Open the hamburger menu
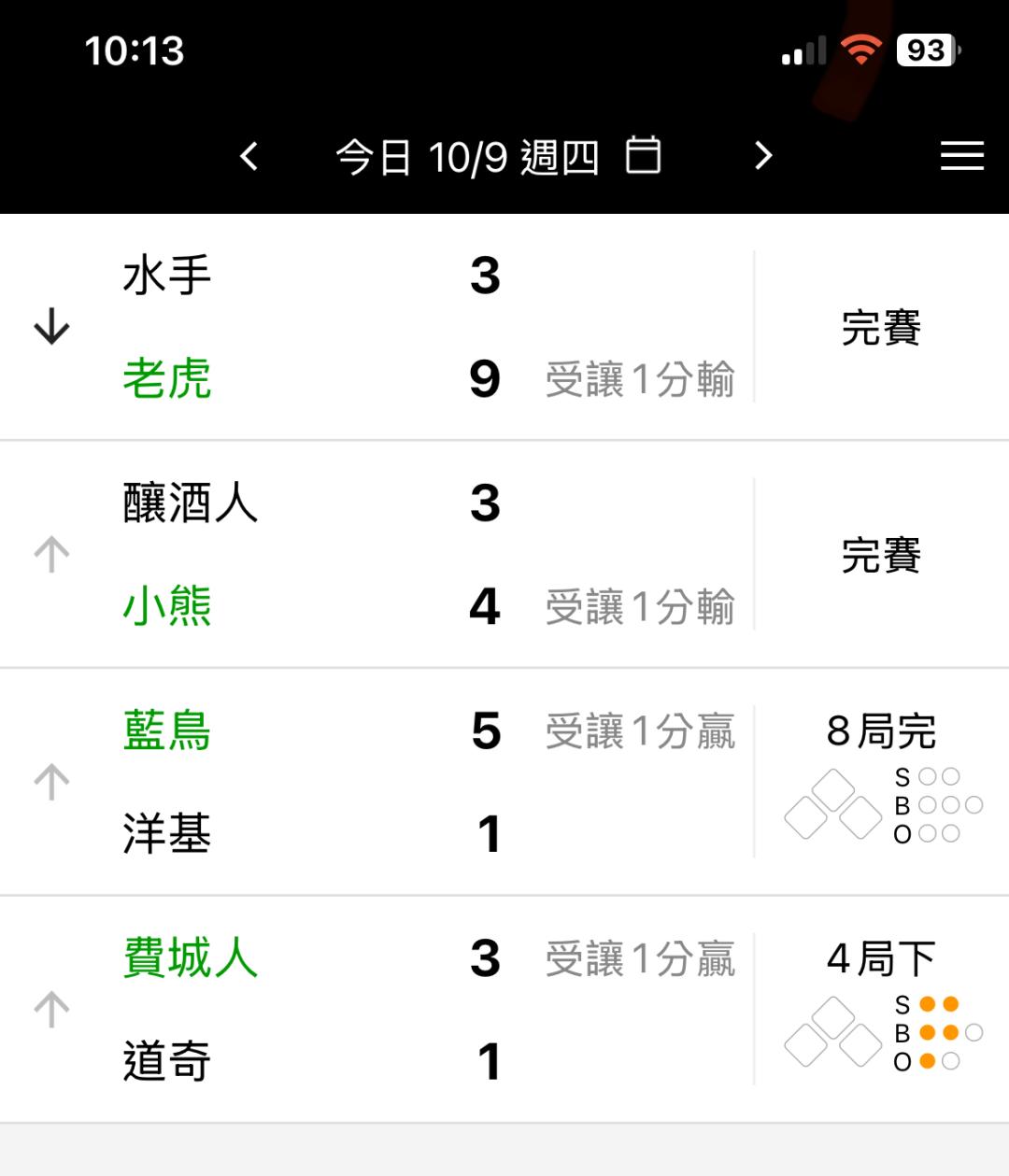 (x=961, y=155)
